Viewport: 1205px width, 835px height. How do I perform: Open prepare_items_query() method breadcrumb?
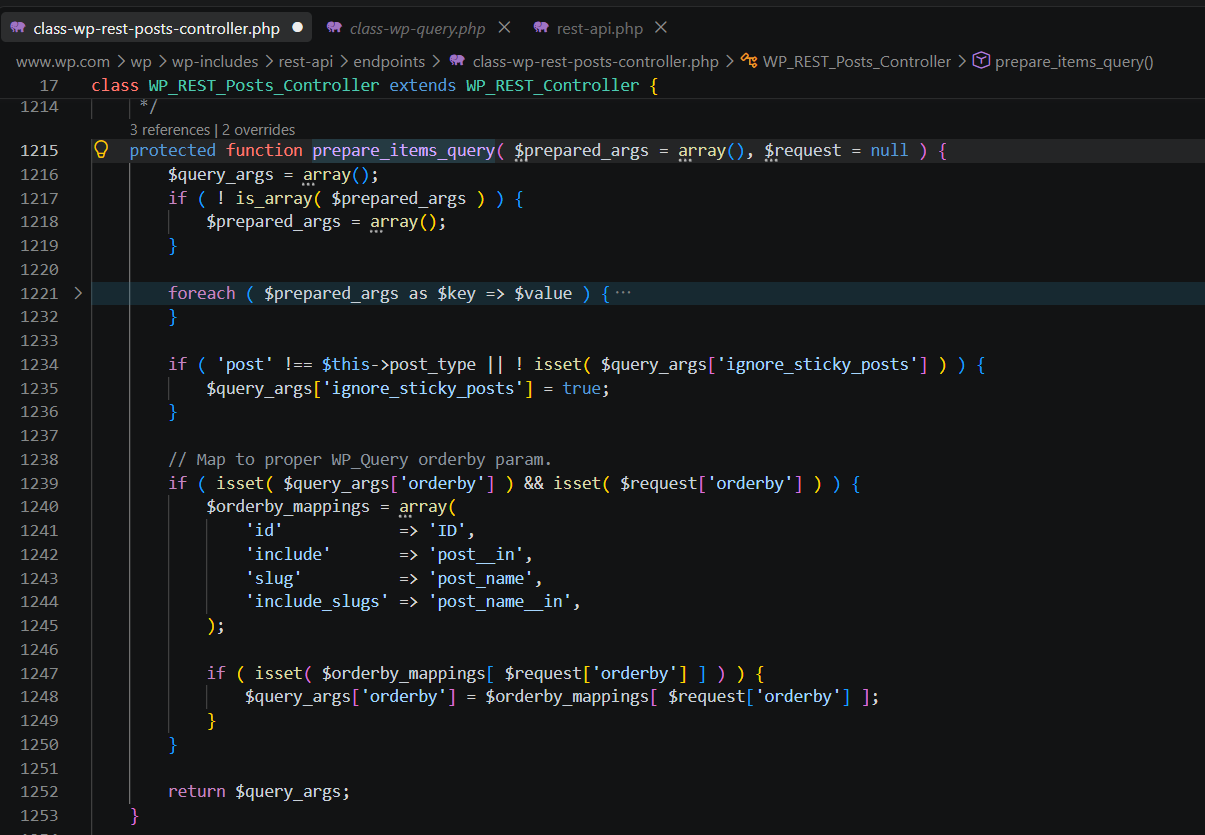pyautogui.click(x=1074, y=61)
